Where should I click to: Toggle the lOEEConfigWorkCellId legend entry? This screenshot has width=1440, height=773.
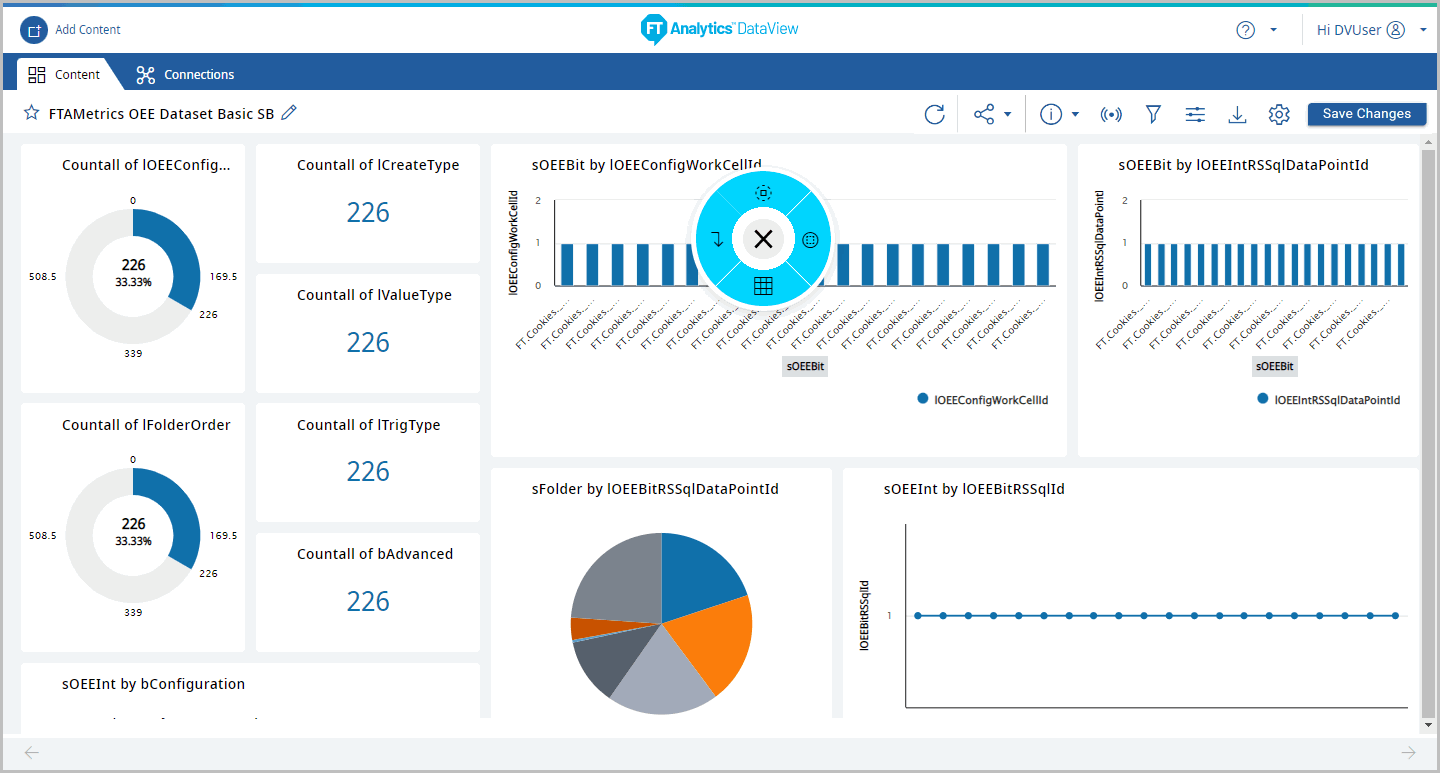[x=982, y=400]
